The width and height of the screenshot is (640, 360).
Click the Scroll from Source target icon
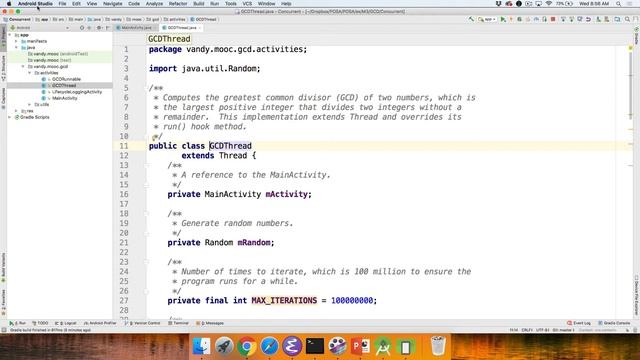point(82,28)
